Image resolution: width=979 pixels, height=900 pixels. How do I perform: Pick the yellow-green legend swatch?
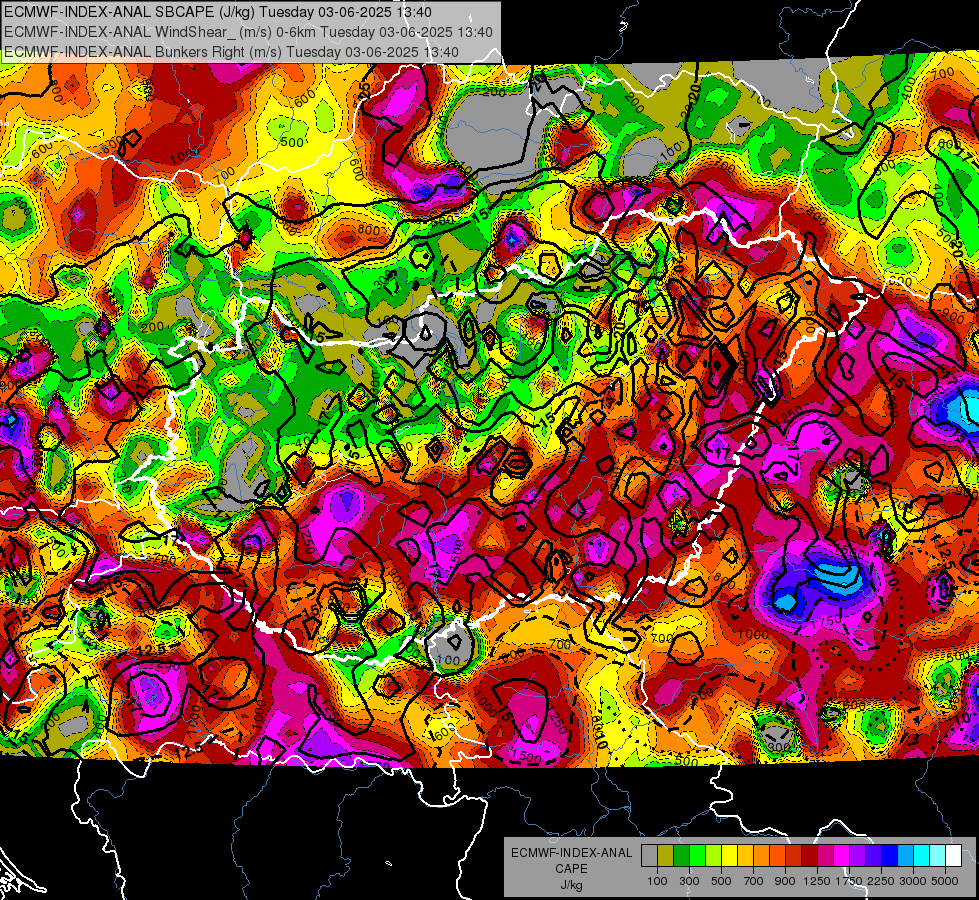coord(714,855)
